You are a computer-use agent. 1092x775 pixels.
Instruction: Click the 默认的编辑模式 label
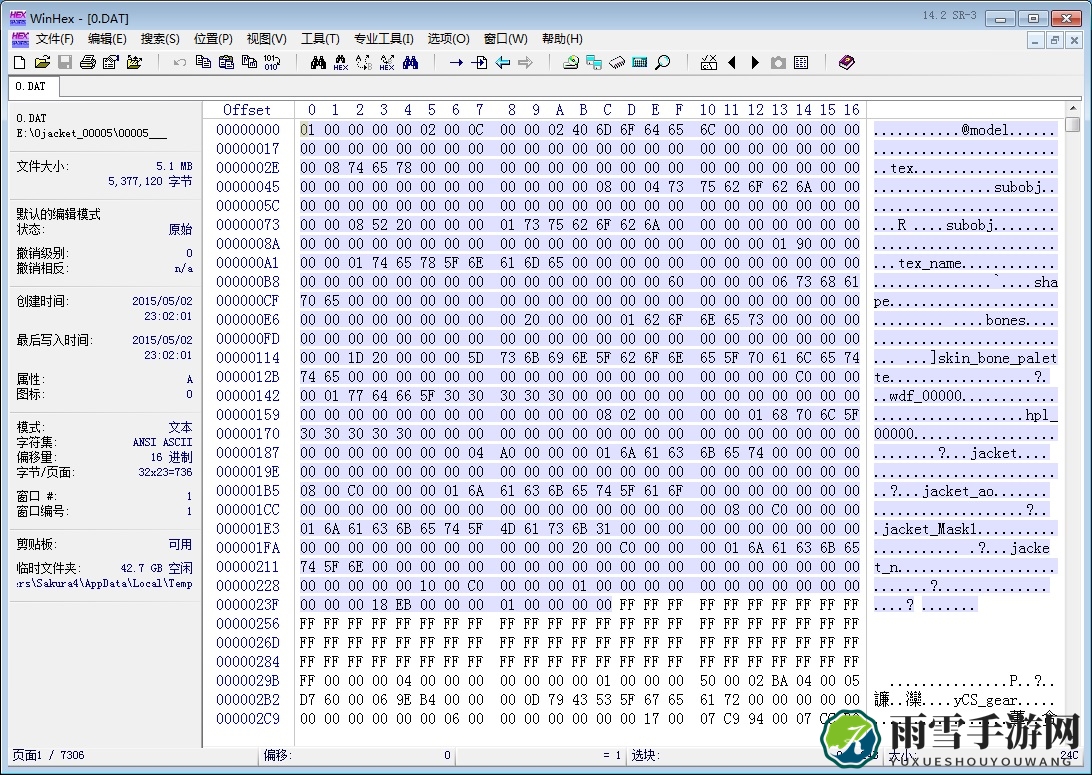tap(58, 214)
